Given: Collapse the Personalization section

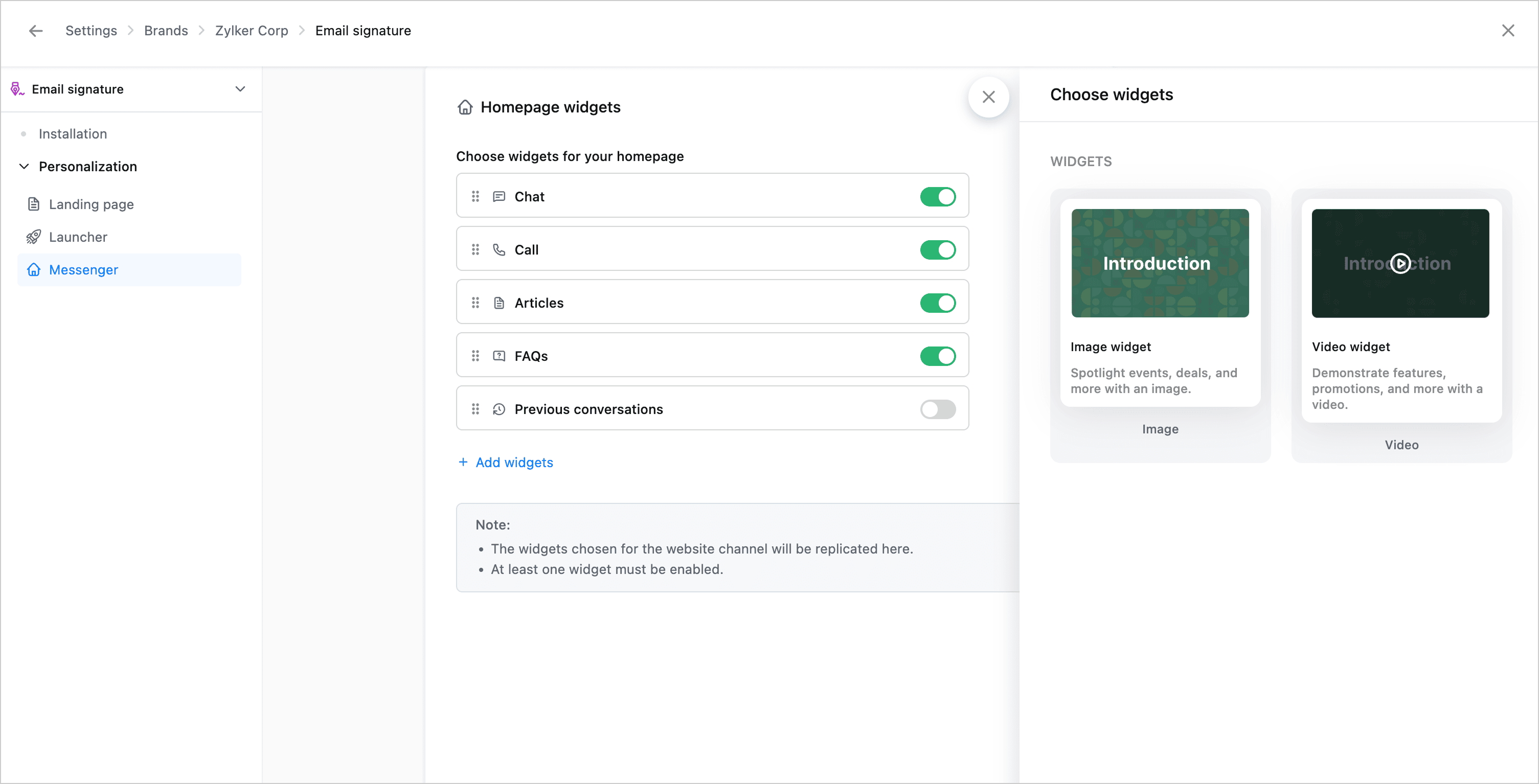Looking at the screenshot, I should 24,167.
